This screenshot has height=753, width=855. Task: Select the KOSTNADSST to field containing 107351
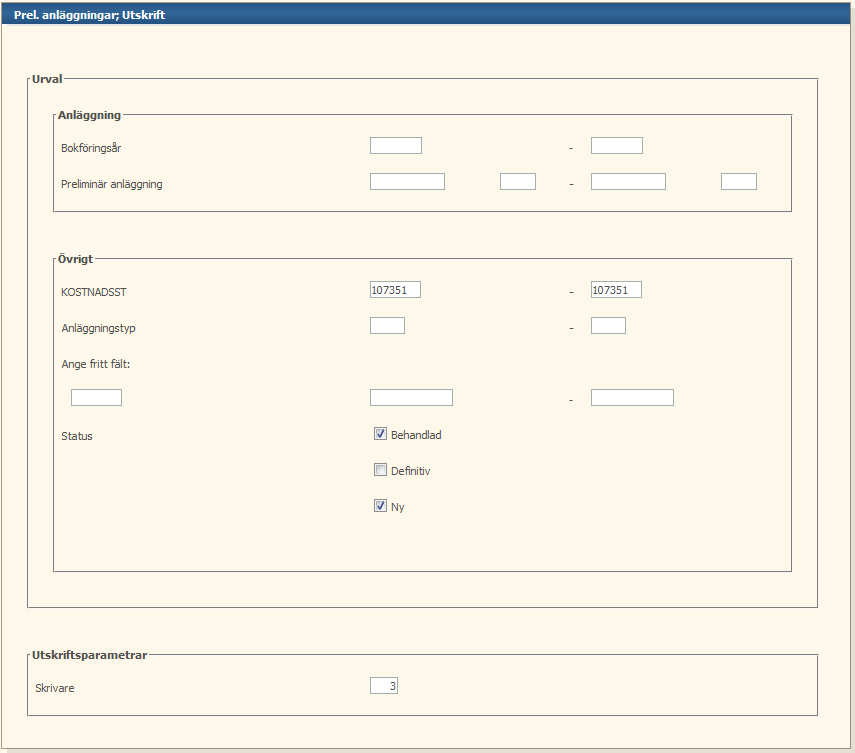coord(616,290)
